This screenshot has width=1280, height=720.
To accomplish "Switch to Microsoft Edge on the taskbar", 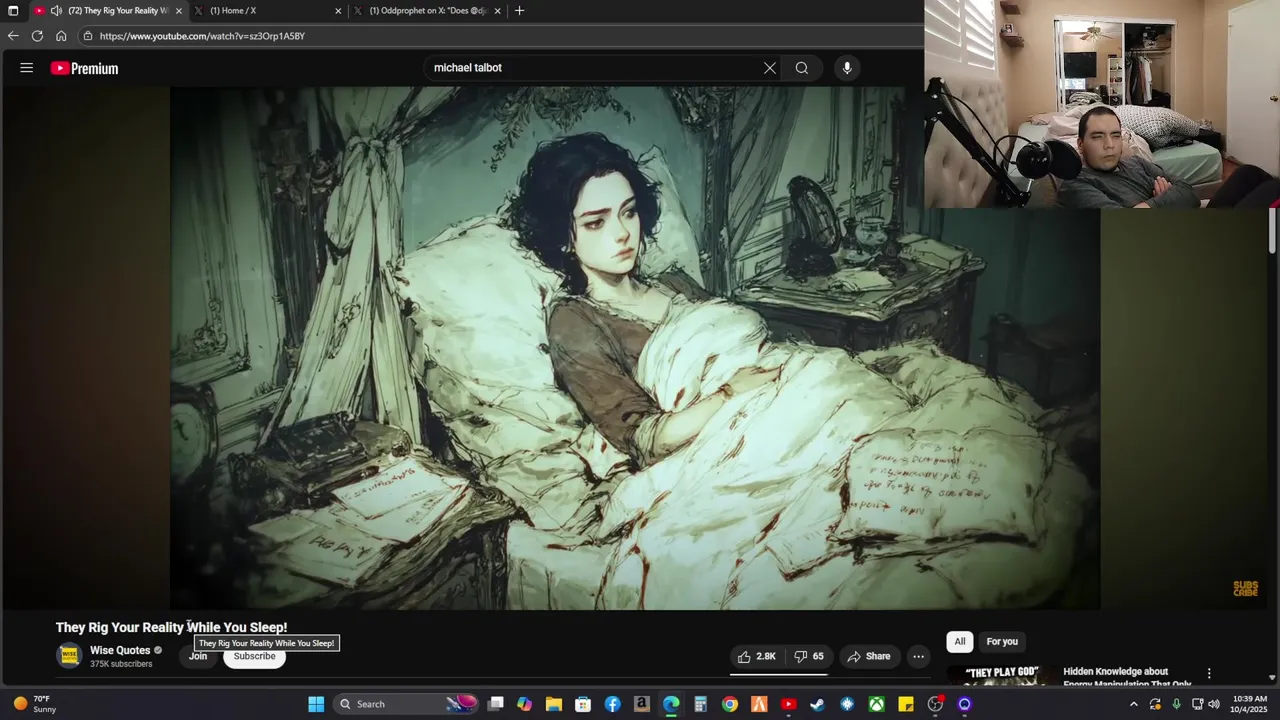I will point(671,704).
